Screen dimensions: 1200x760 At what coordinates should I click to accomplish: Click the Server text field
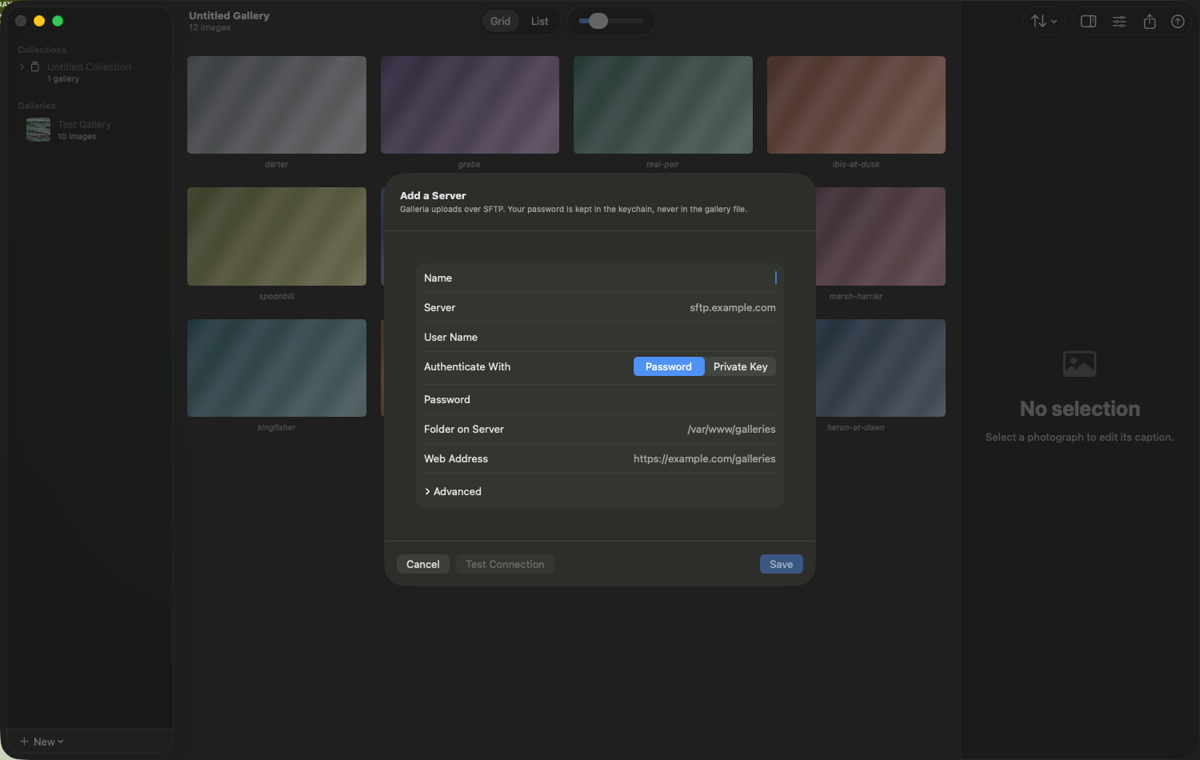[x=599, y=308]
